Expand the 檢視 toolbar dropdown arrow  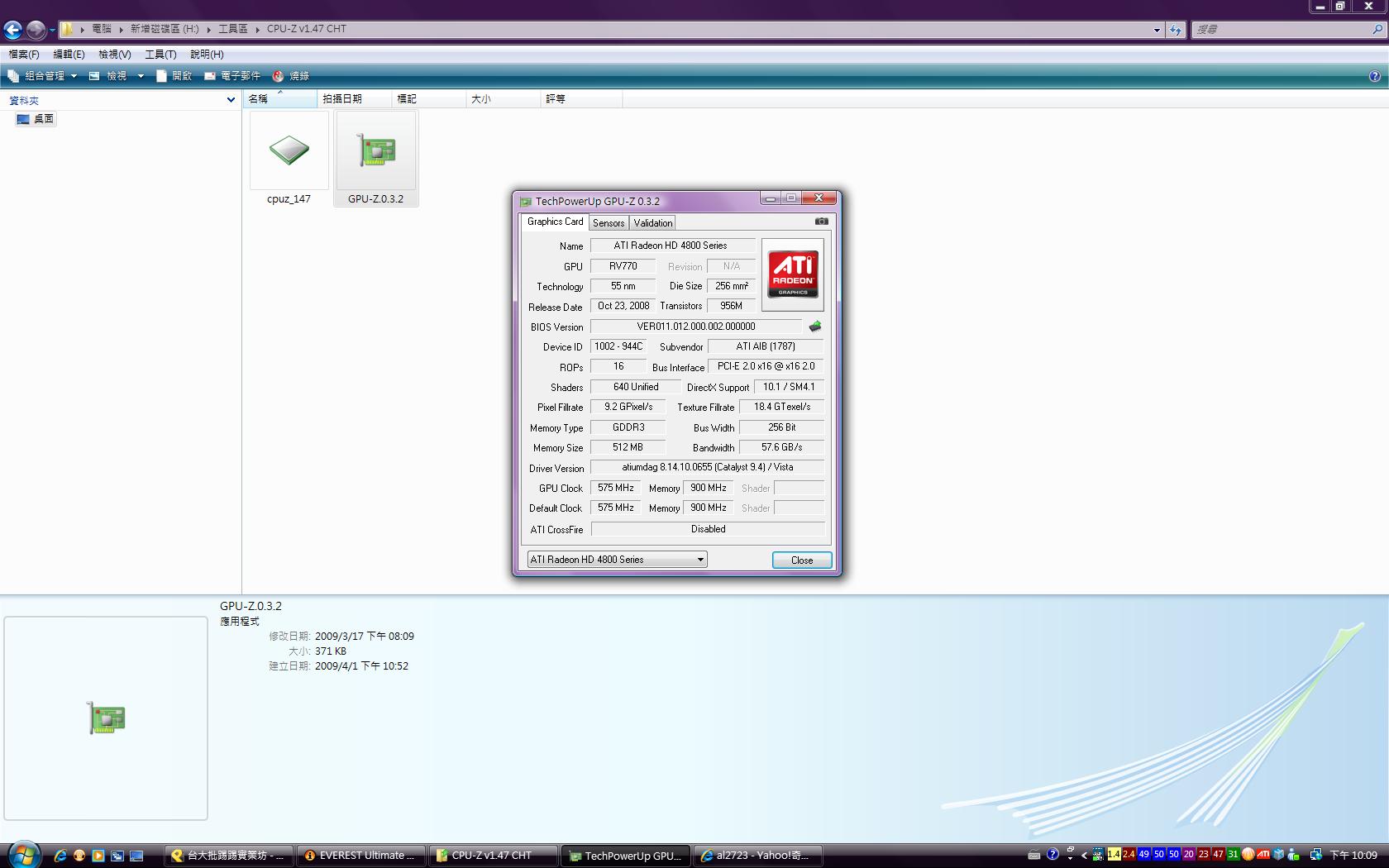tap(141, 76)
